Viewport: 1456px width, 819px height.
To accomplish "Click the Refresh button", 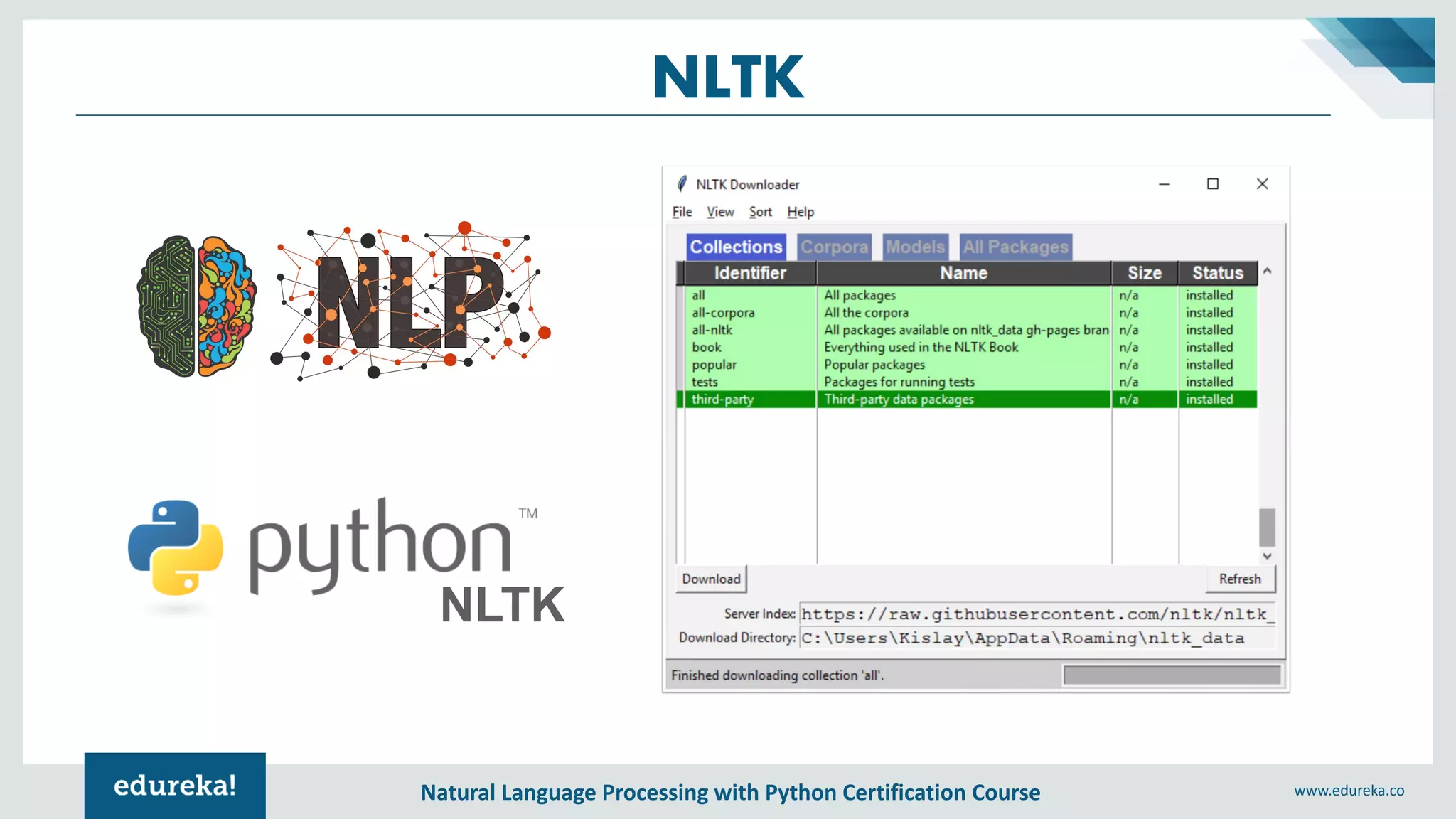I will (x=1240, y=579).
